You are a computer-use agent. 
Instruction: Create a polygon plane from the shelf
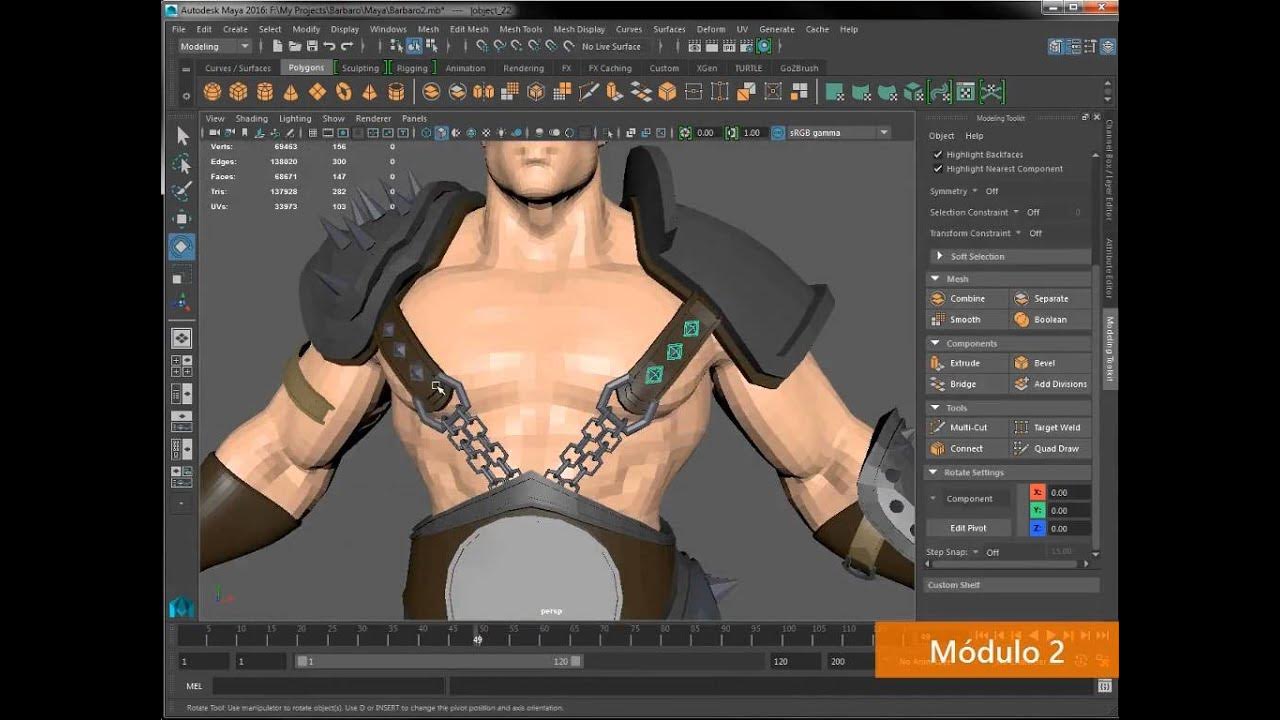(317, 92)
